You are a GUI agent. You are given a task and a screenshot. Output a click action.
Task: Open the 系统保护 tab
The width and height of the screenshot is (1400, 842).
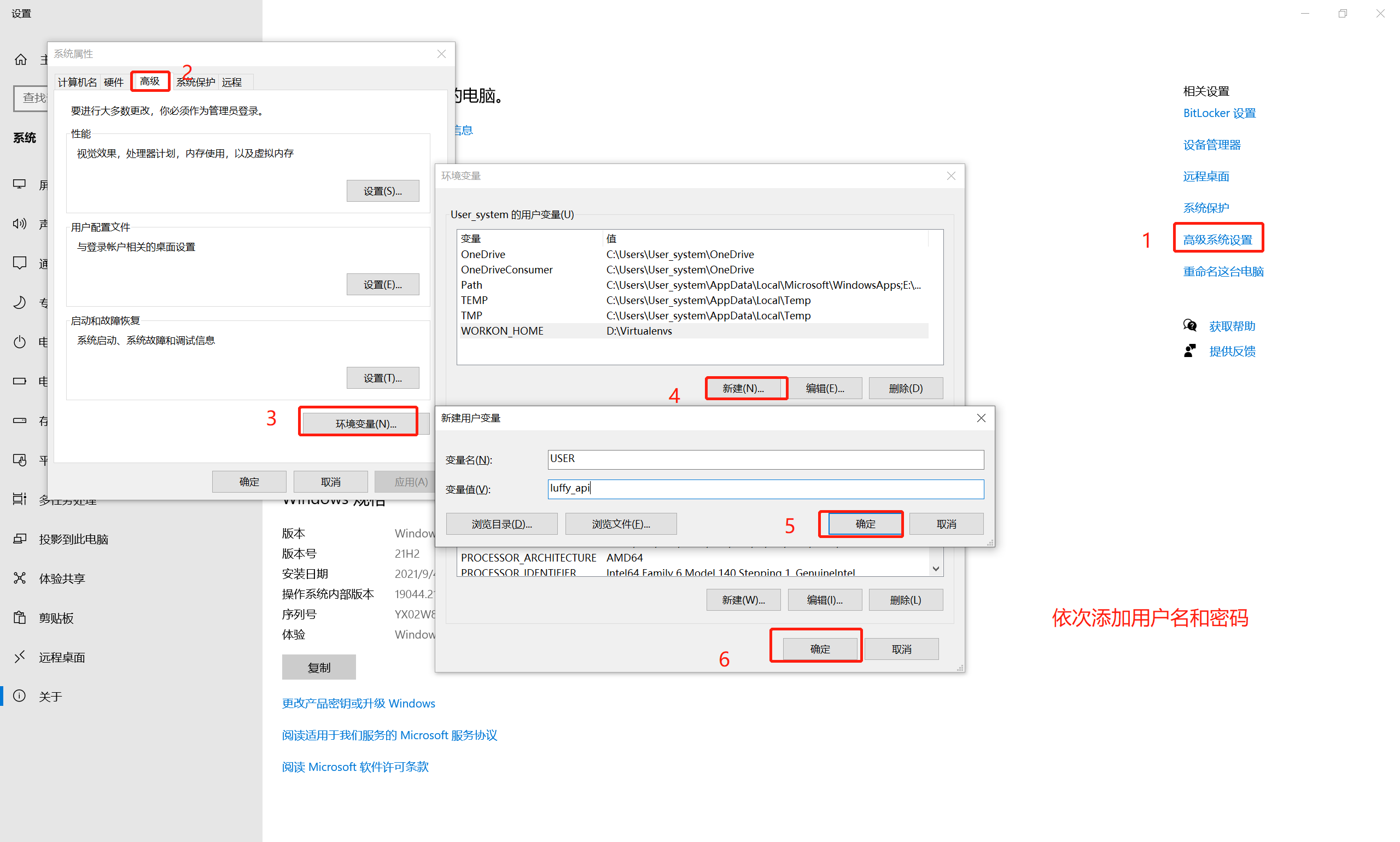[x=196, y=82]
